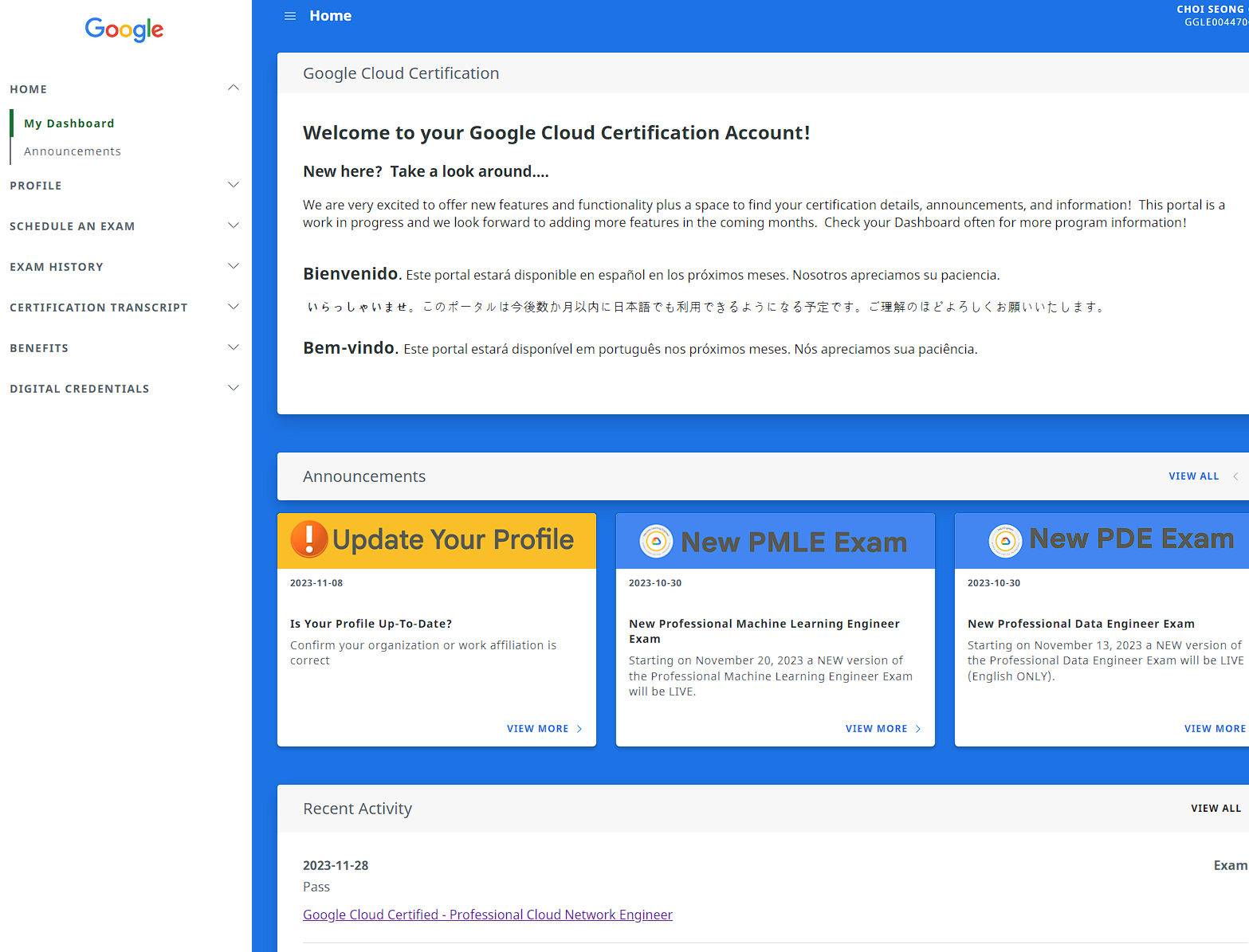Click VIEW MORE on PDE exam card
This screenshot has height=952, width=1249.
click(1215, 729)
